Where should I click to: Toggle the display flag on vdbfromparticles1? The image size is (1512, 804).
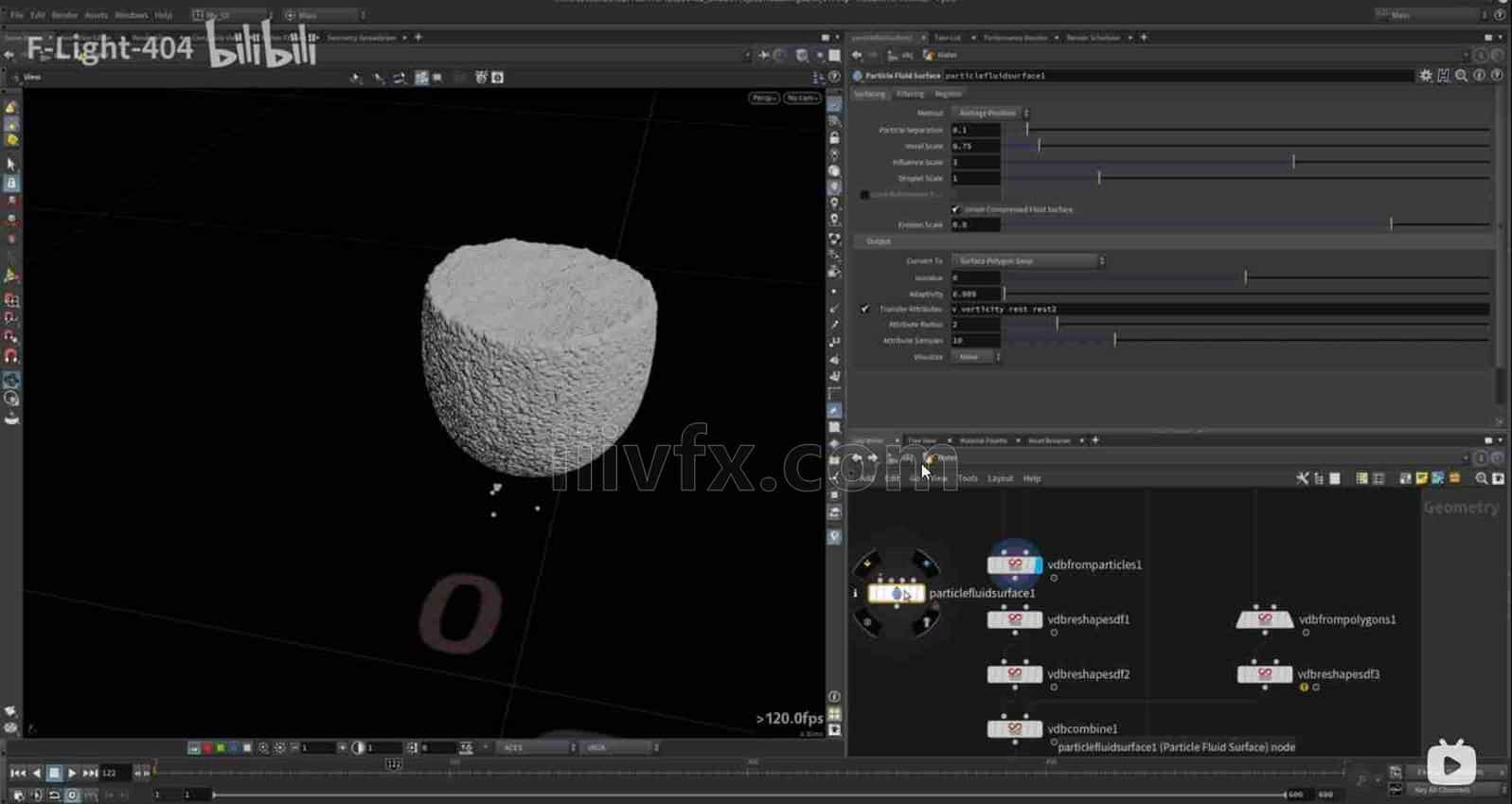[x=1038, y=565]
